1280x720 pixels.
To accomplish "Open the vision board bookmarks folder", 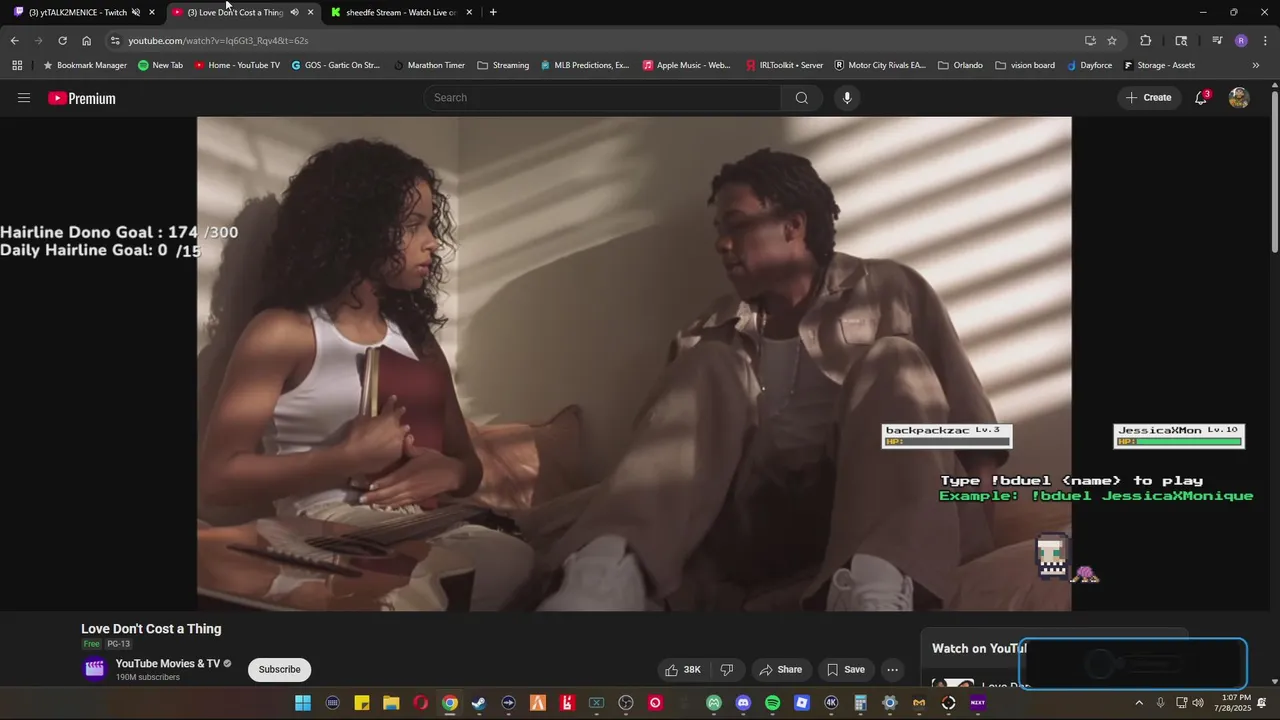I will pos(1025,65).
